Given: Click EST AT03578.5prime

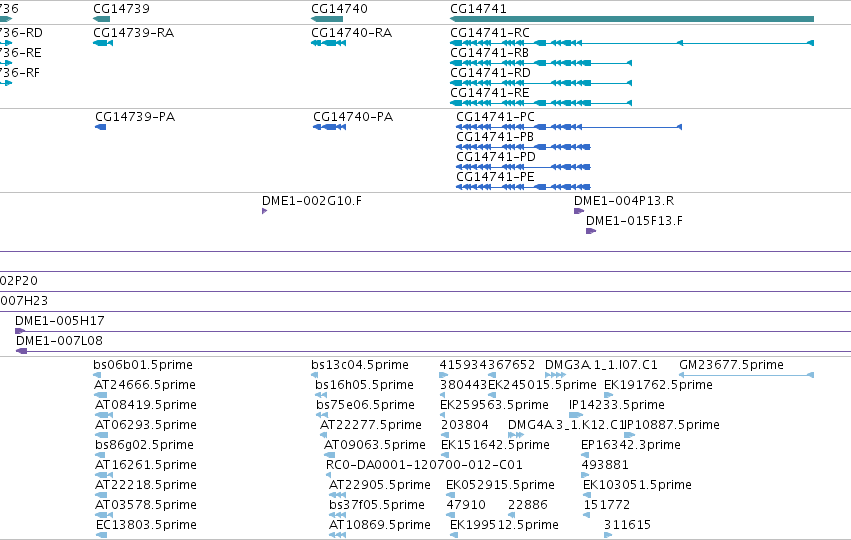Looking at the screenshot, I should (145, 505).
